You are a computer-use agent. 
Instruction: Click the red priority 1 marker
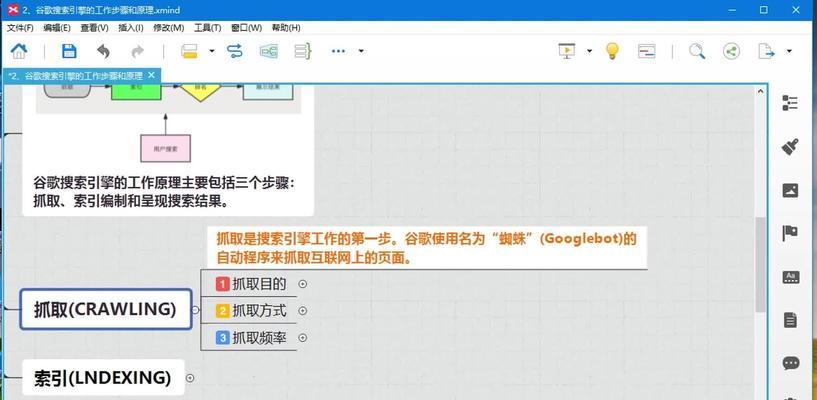222,284
